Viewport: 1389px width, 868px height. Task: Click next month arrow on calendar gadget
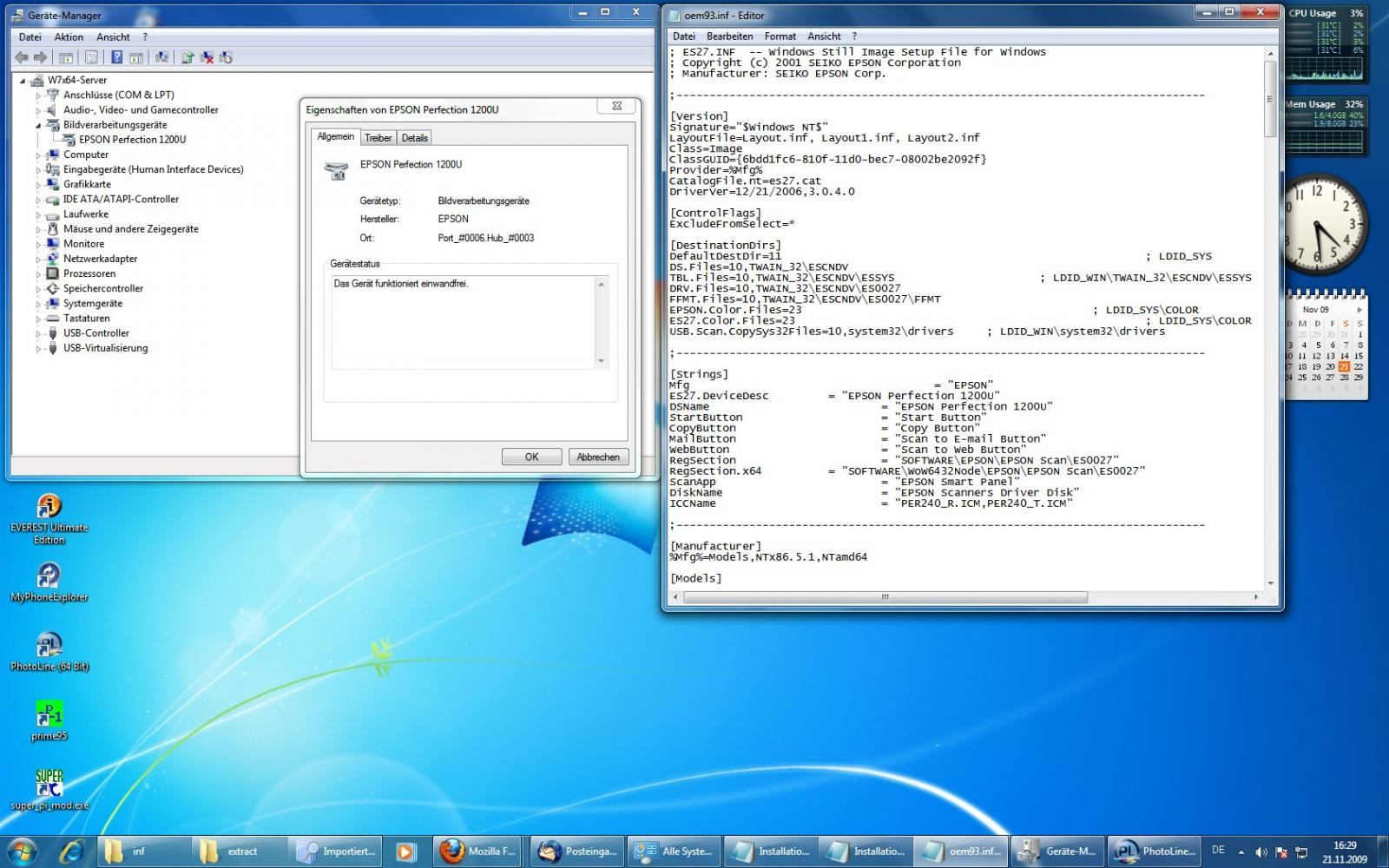pos(1359,310)
